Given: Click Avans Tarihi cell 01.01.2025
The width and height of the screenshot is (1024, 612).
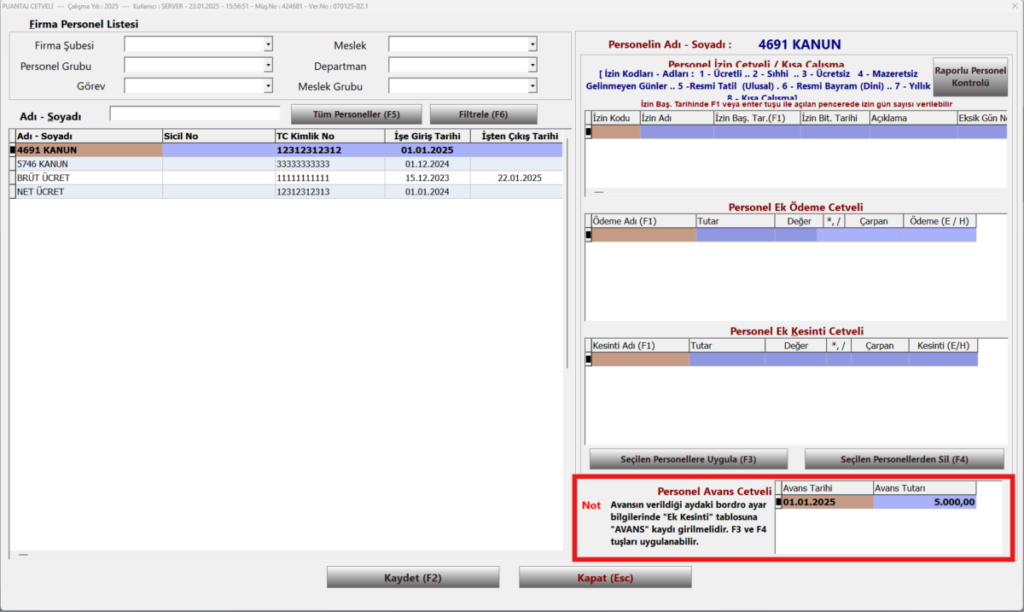Looking at the screenshot, I should point(827,502).
